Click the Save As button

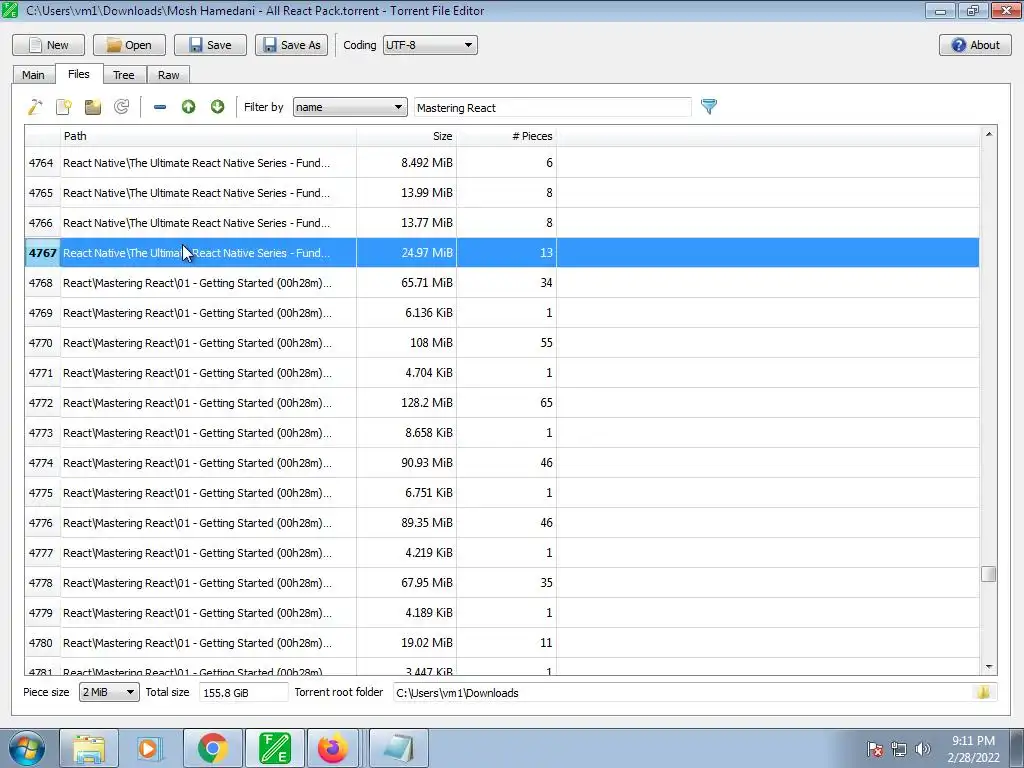291,45
